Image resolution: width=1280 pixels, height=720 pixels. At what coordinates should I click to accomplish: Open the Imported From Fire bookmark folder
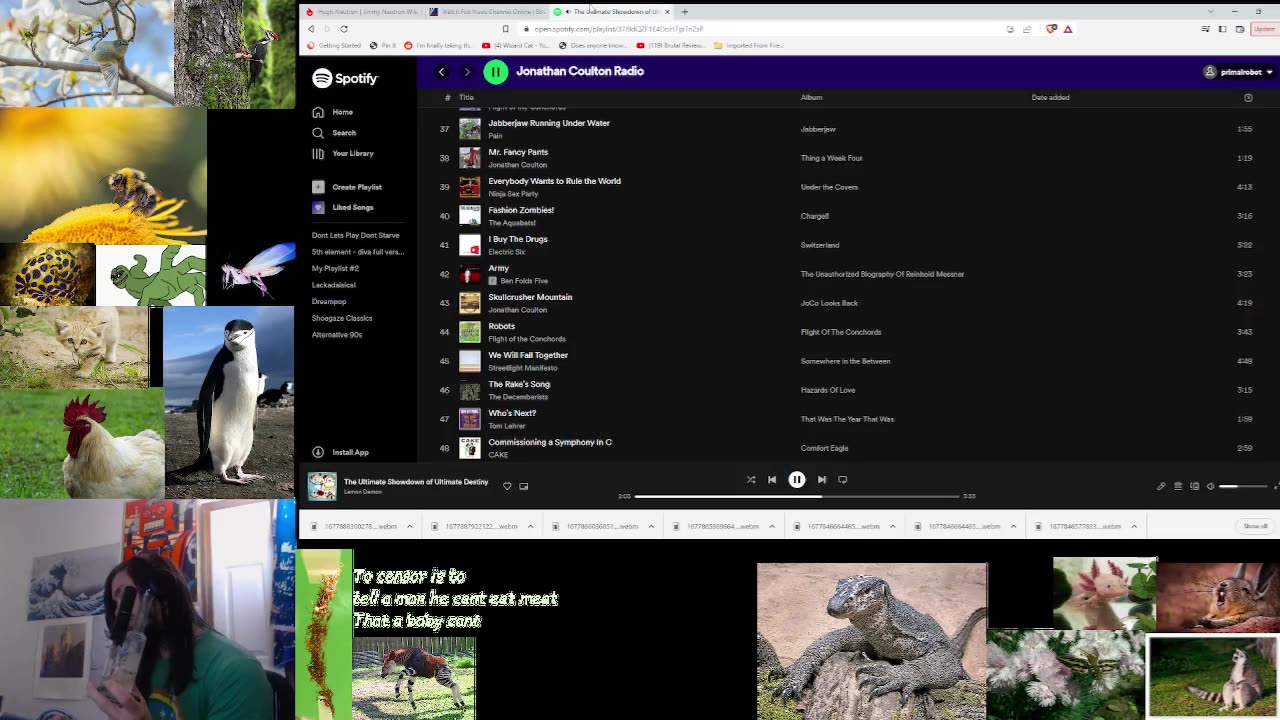click(x=749, y=45)
